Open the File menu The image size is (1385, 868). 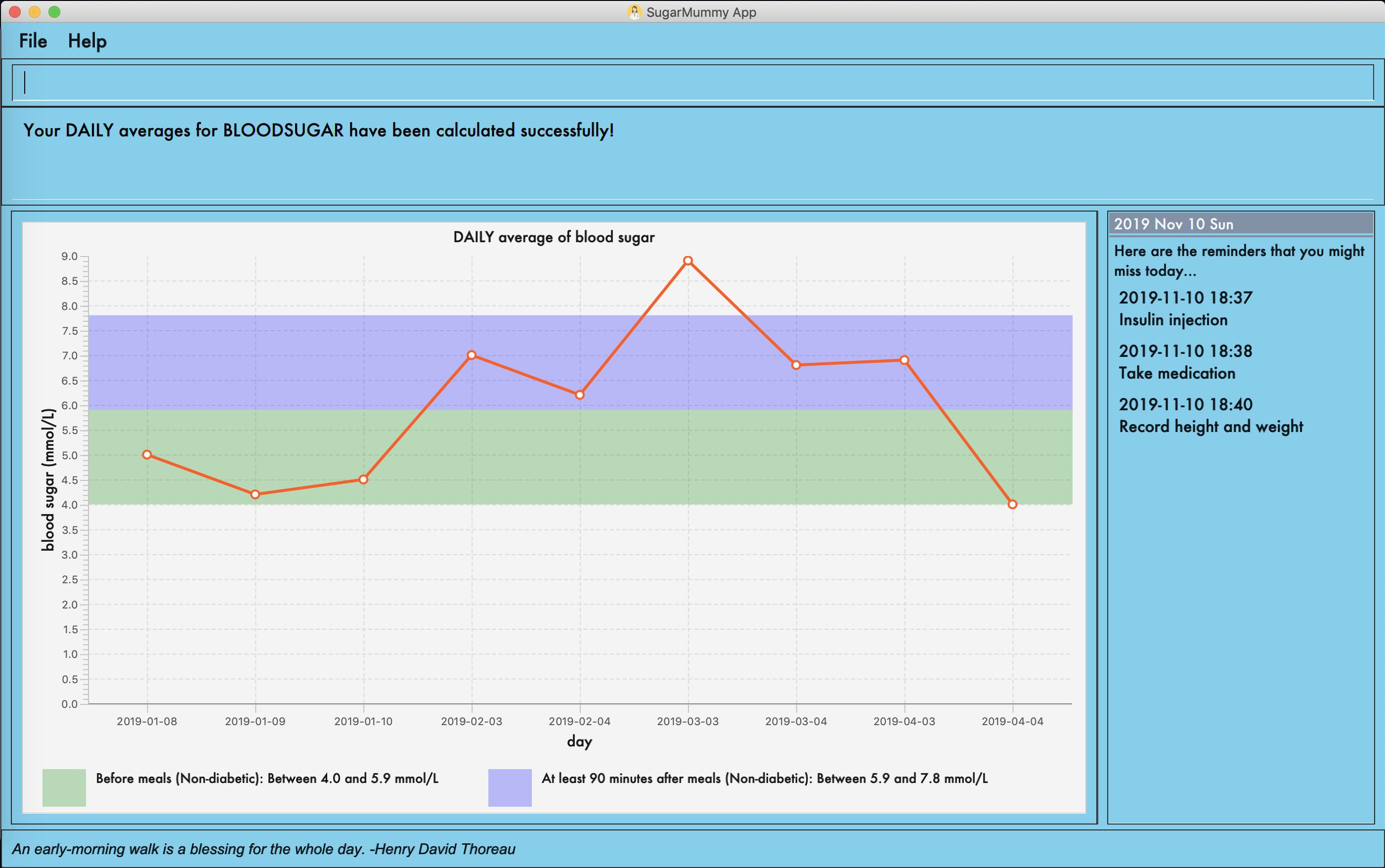point(33,42)
